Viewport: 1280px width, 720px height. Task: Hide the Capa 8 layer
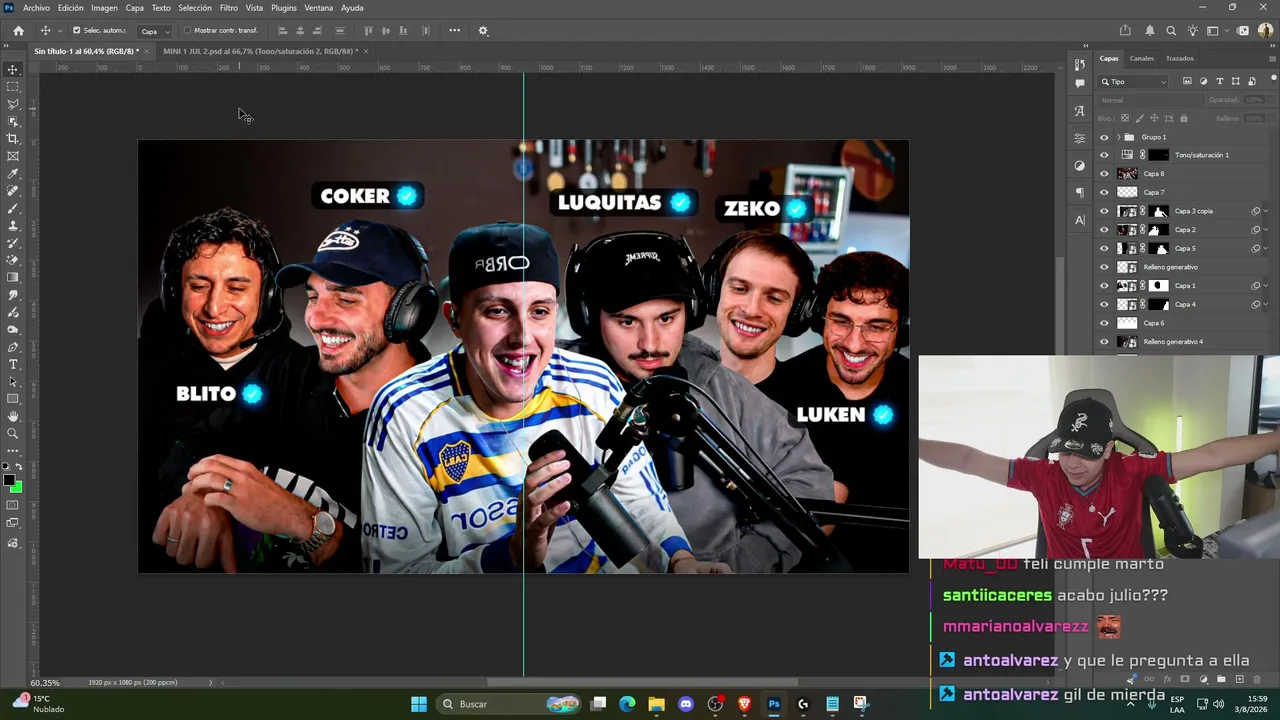pyautogui.click(x=1104, y=174)
